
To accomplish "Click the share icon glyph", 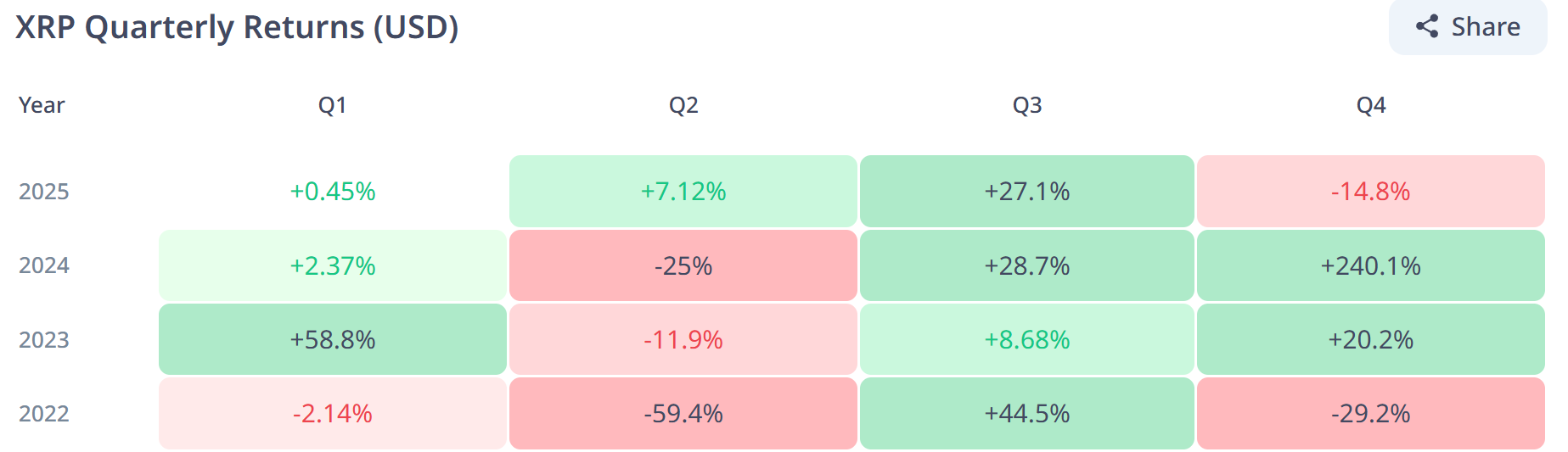I will click(1427, 27).
